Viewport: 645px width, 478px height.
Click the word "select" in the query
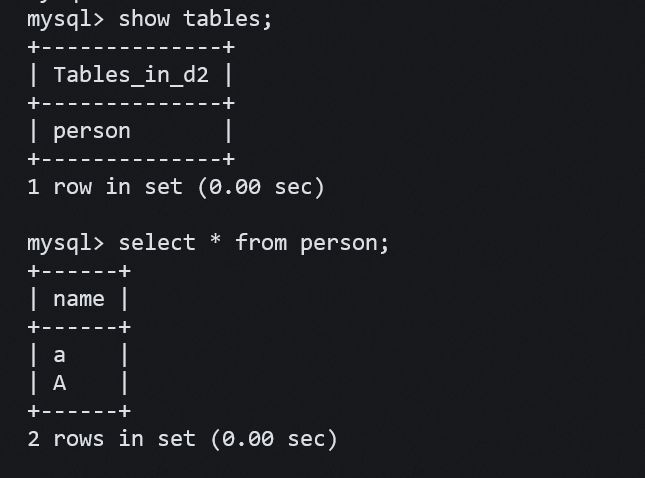157,243
